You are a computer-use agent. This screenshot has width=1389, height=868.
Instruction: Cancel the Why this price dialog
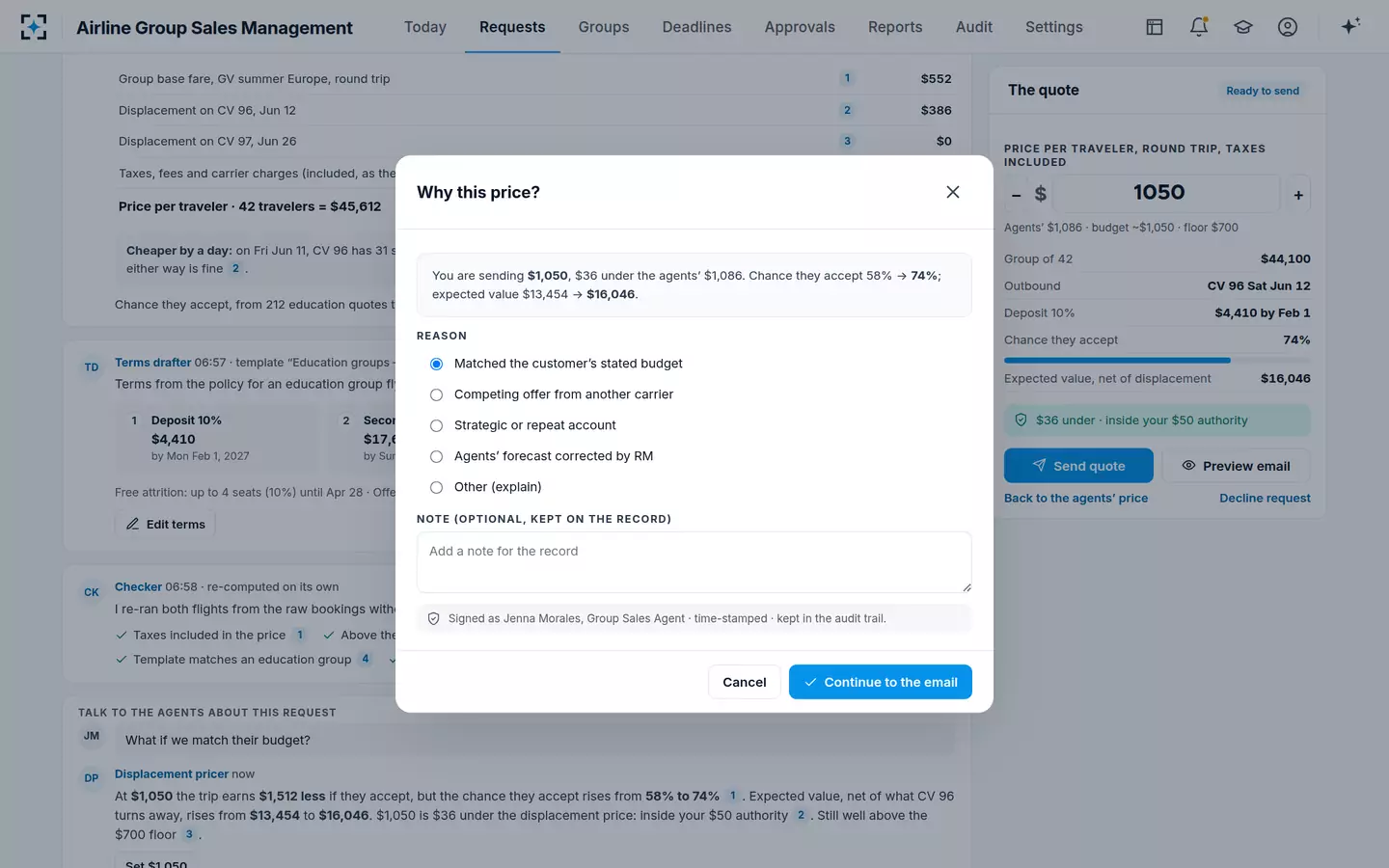point(745,682)
